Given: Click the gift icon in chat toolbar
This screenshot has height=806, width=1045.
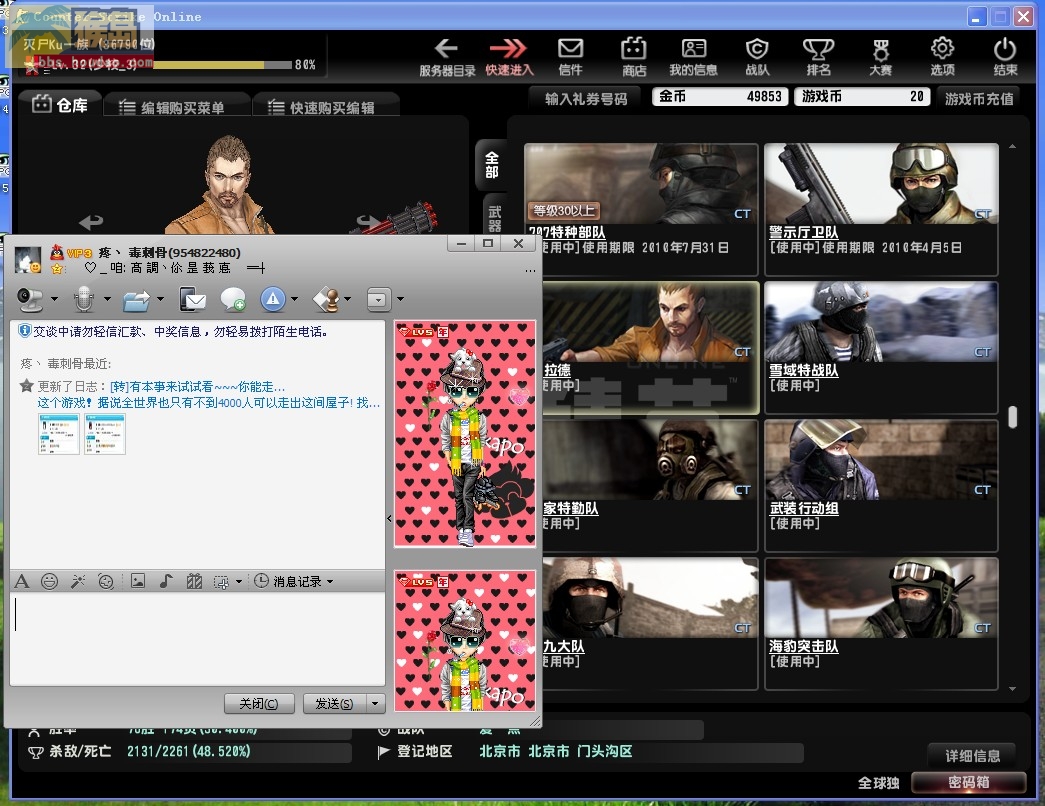Looking at the screenshot, I should point(194,581).
